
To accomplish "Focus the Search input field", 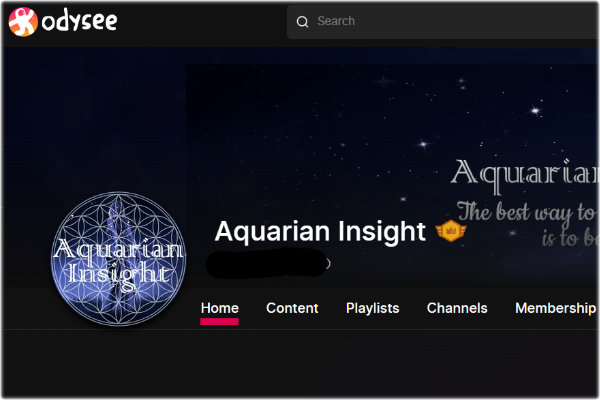I will click(x=443, y=22).
